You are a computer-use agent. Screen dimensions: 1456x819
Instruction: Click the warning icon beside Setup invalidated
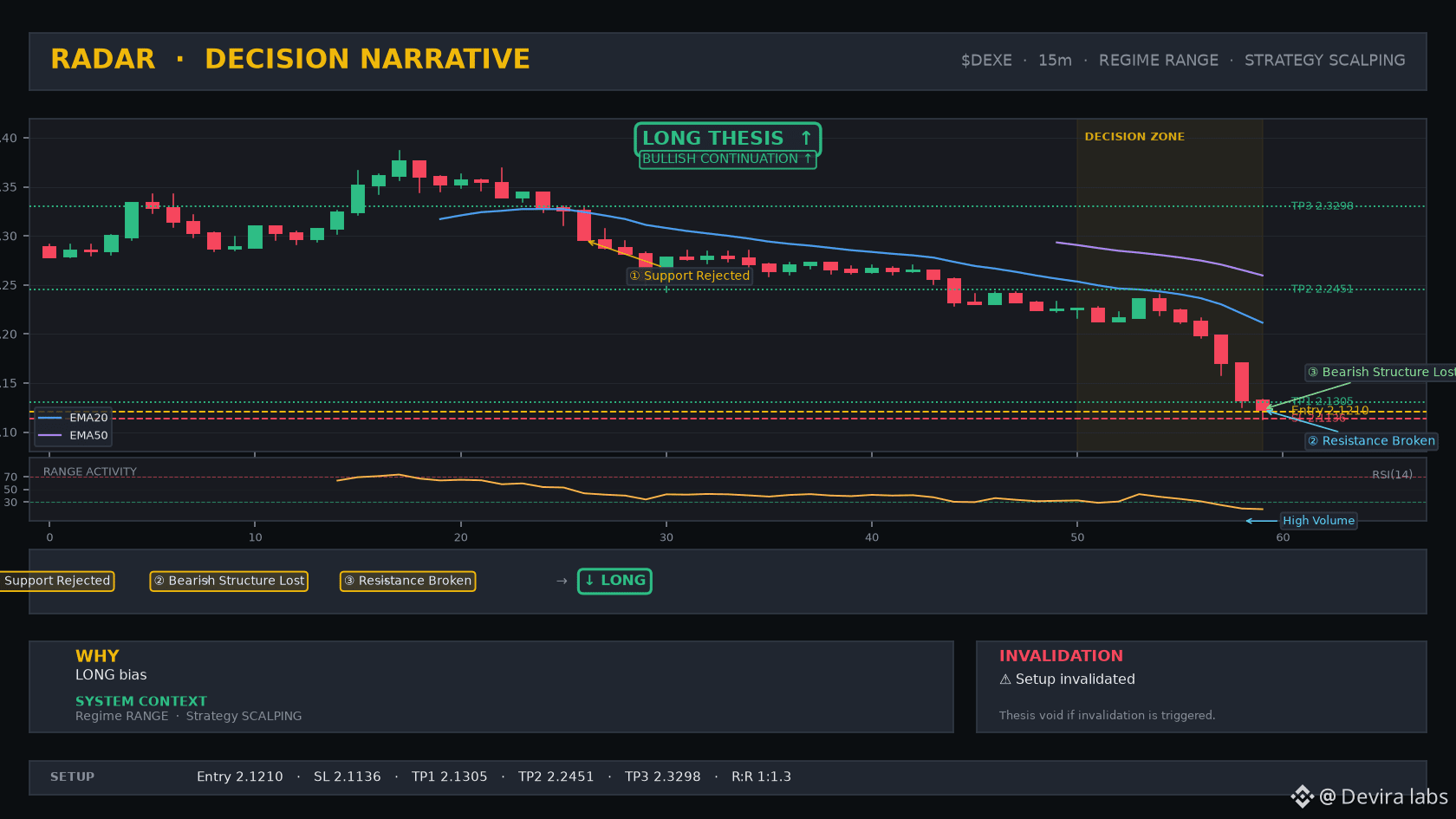tap(1005, 679)
